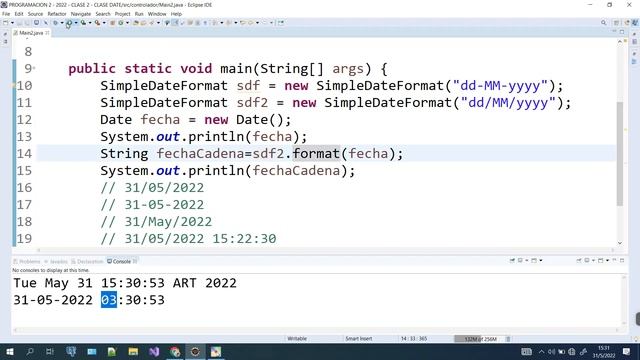Click the New Java Class green icon

pos(121,23)
